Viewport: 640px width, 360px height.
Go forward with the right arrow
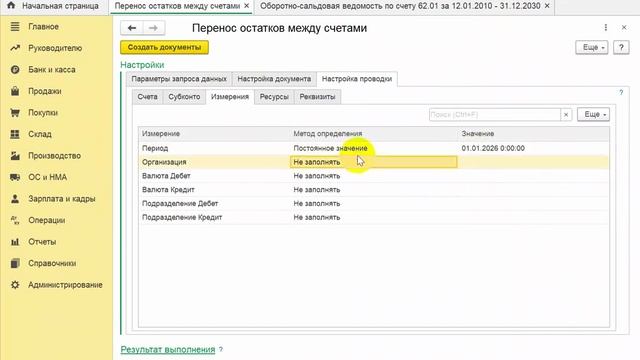coord(153,28)
